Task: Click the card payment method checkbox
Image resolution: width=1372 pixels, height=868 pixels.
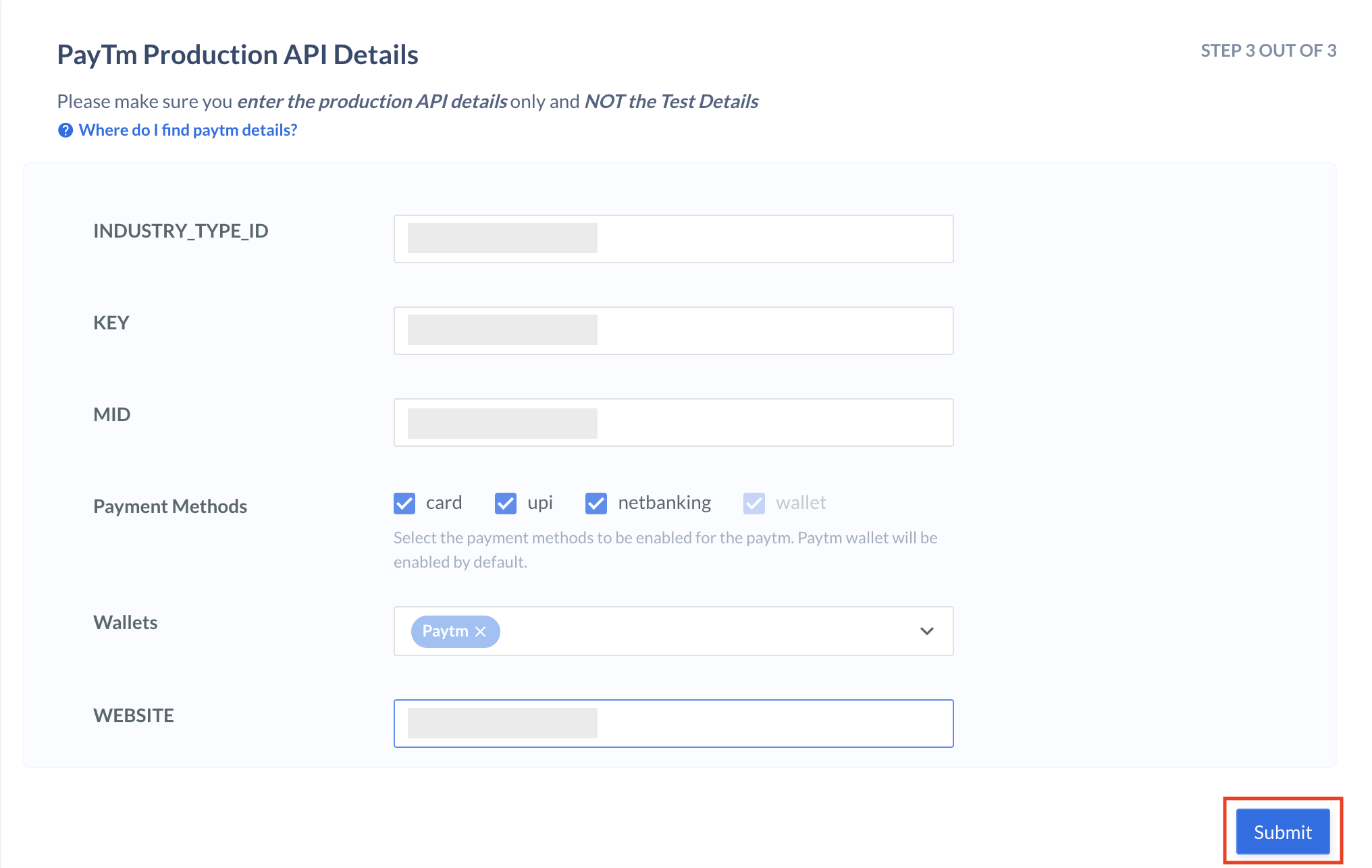Action: 404,503
